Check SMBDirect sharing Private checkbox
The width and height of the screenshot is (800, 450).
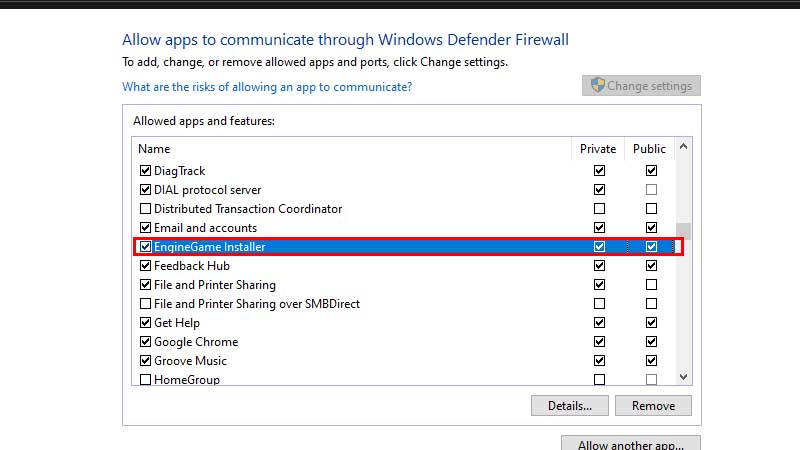pyautogui.click(x=599, y=304)
